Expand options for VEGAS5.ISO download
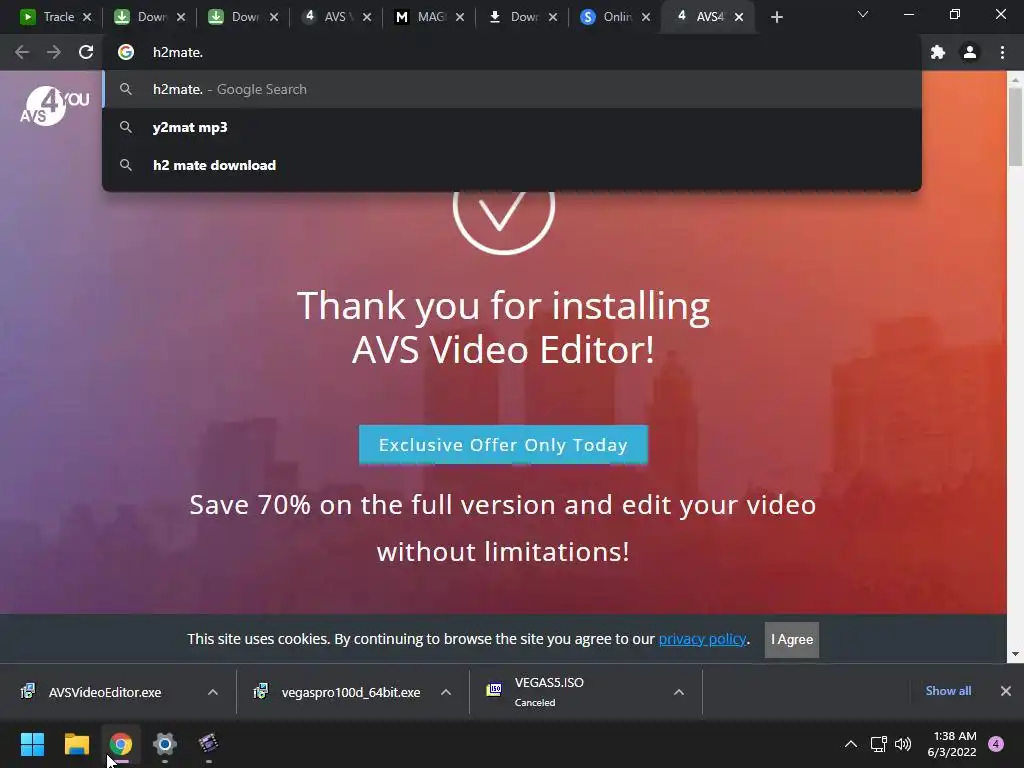This screenshot has height=768, width=1024. point(679,692)
